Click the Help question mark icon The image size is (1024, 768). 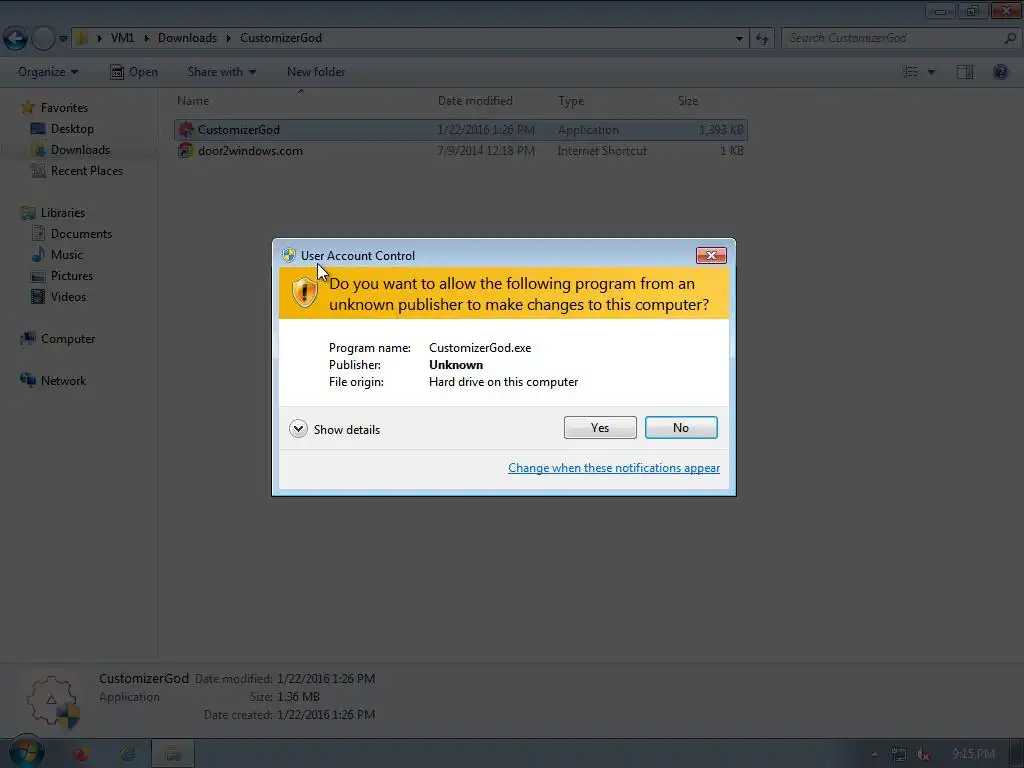click(1000, 72)
